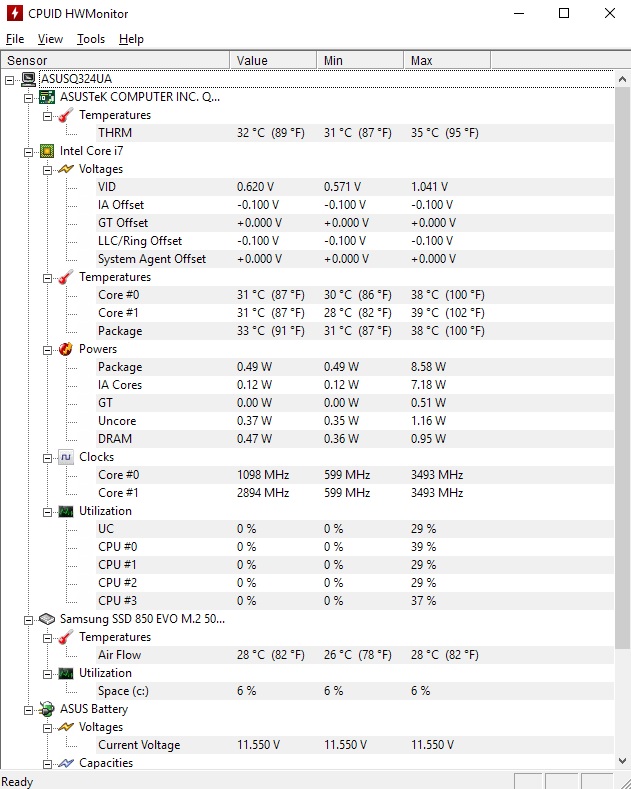Collapse the ASUS Battery Capacities section

pyautogui.click(x=47, y=764)
